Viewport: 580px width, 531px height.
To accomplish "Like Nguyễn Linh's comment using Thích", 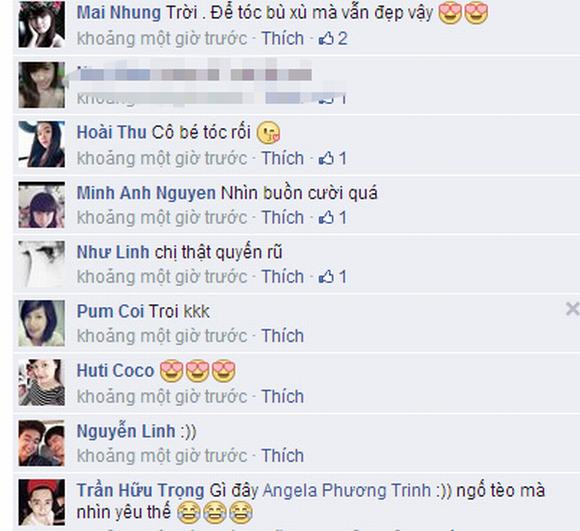I will coord(283,456).
